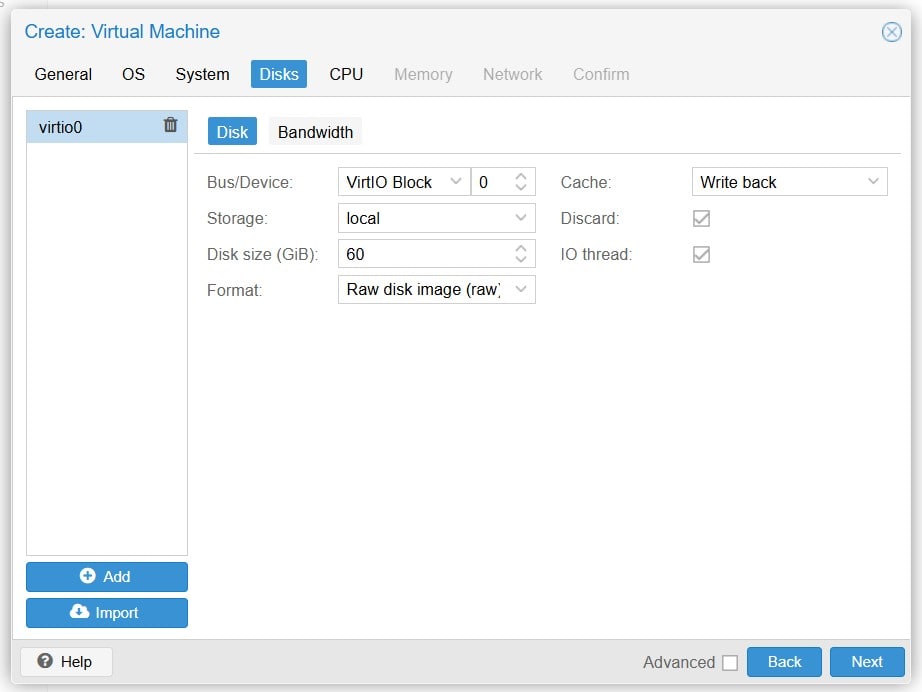The height and width of the screenshot is (692, 922).
Task: Toggle the IO thread checkbox
Action: coord(702,254)
